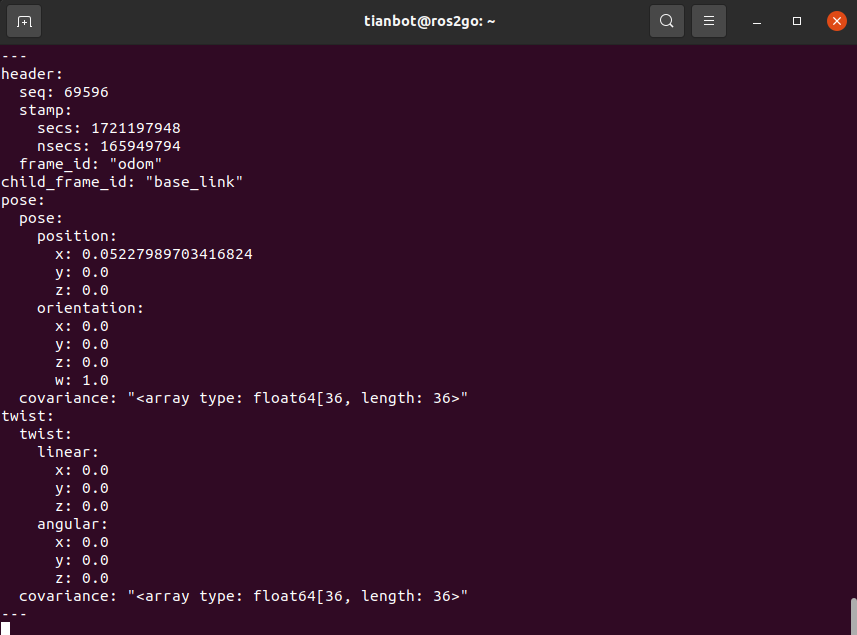The width and height of the screenshot is (857, 635).
Task: Click the tianbot@ros2go window title
Action: click(x=430, y=21)
